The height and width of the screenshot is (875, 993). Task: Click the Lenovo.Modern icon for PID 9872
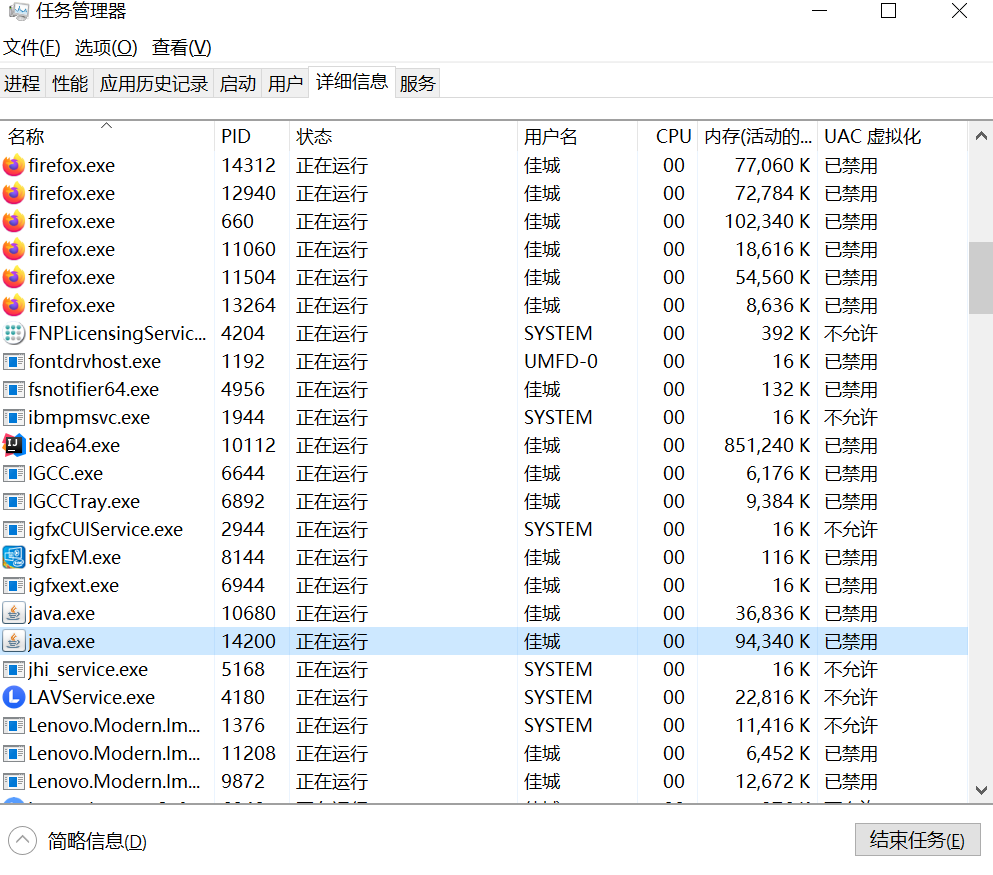coord(14,781)
